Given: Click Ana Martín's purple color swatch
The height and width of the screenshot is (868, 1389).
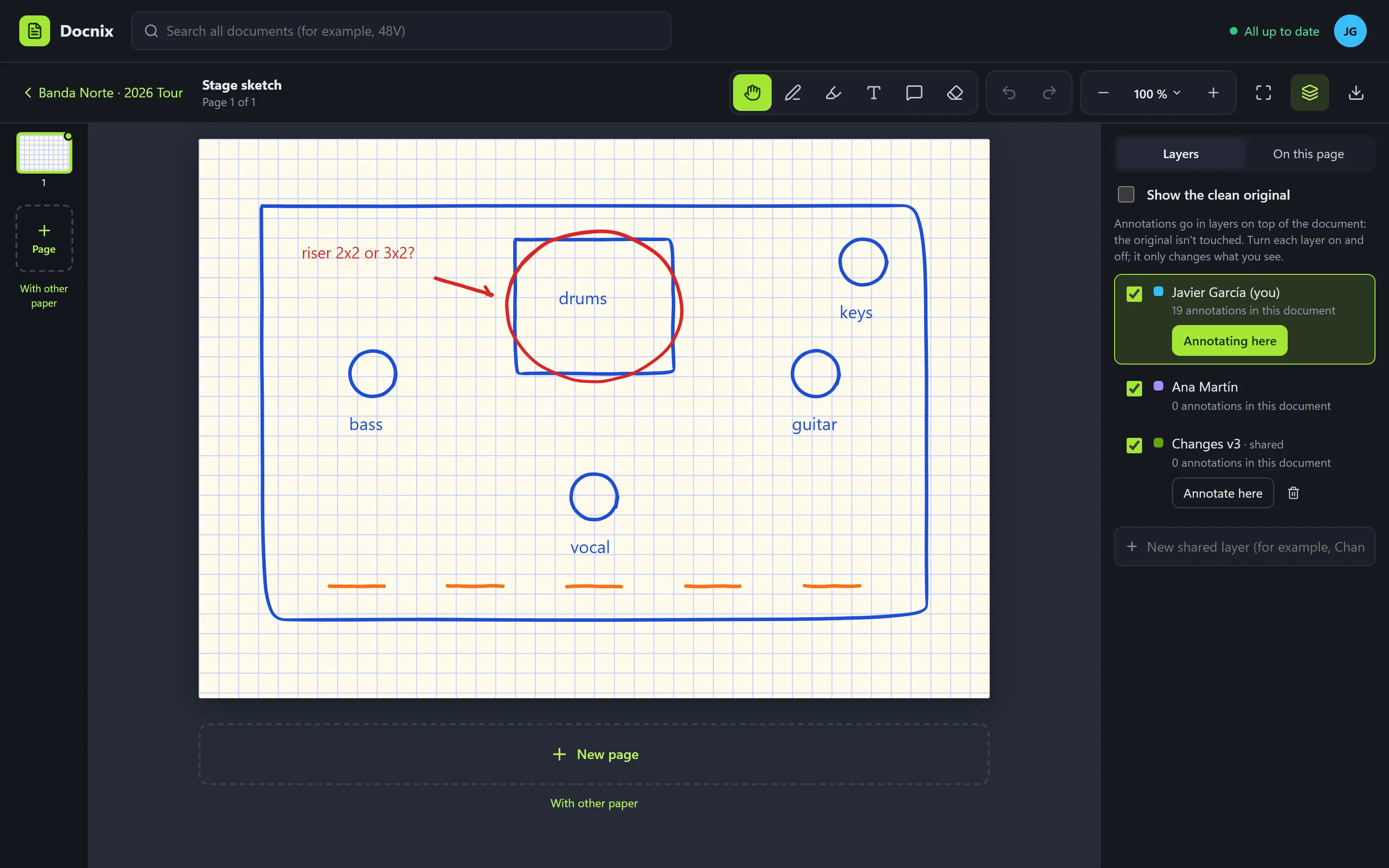Looking at the screenshot, I should [x=1158, y=386].
